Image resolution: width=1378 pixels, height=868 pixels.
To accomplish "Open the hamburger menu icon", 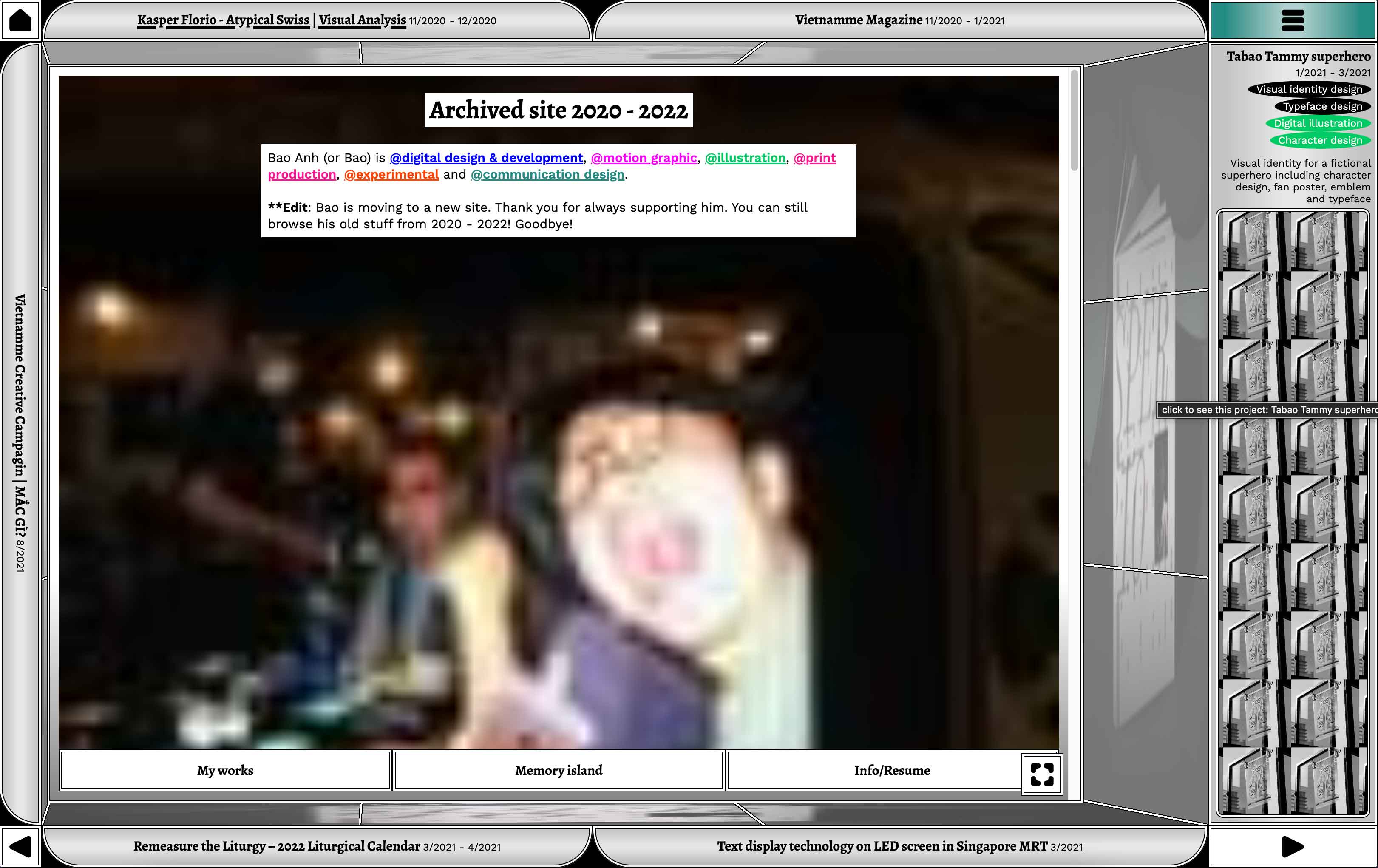I will [x=1292, y=20].
